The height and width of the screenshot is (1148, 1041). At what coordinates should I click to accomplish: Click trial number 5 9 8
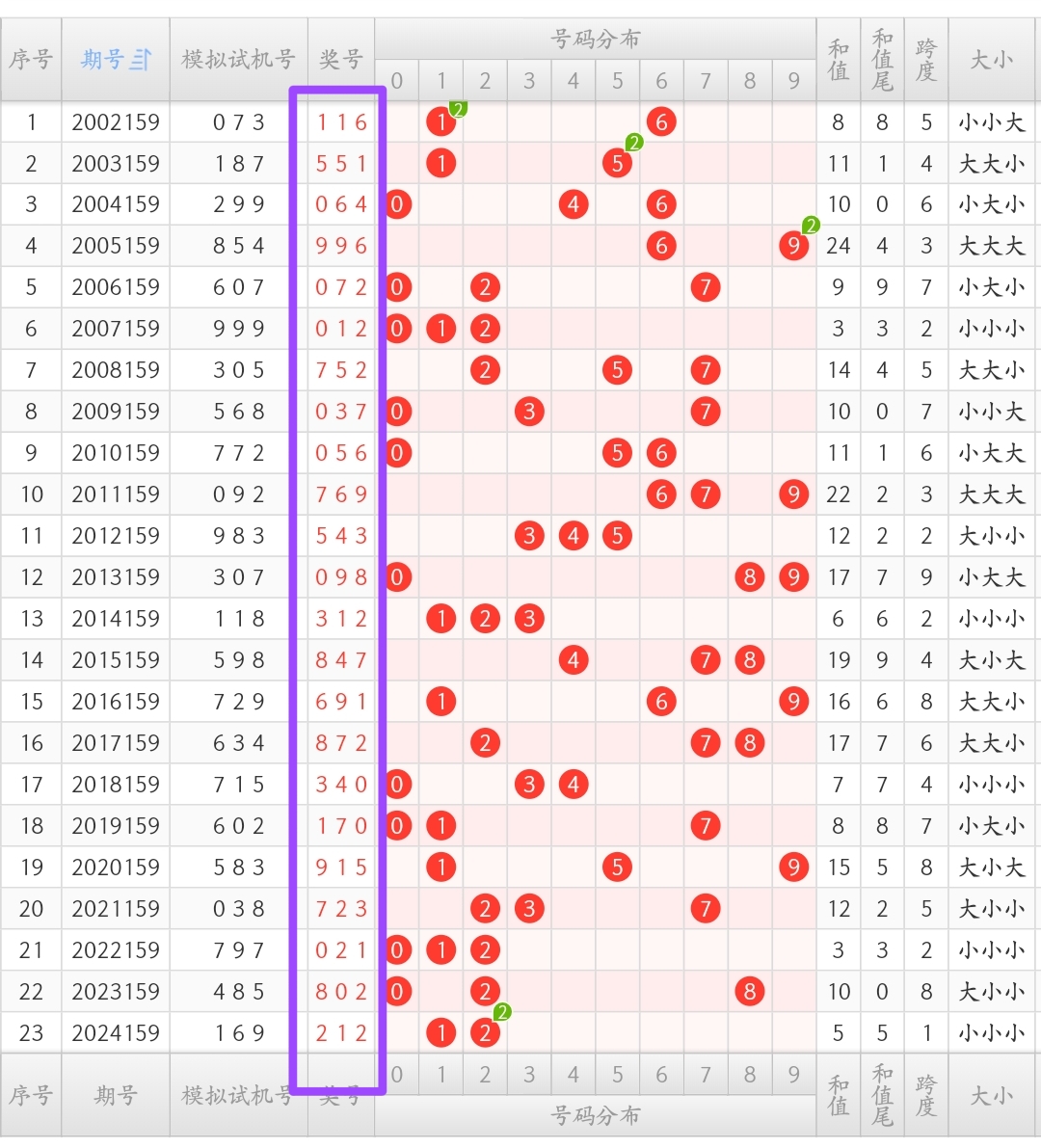point(239,659)
